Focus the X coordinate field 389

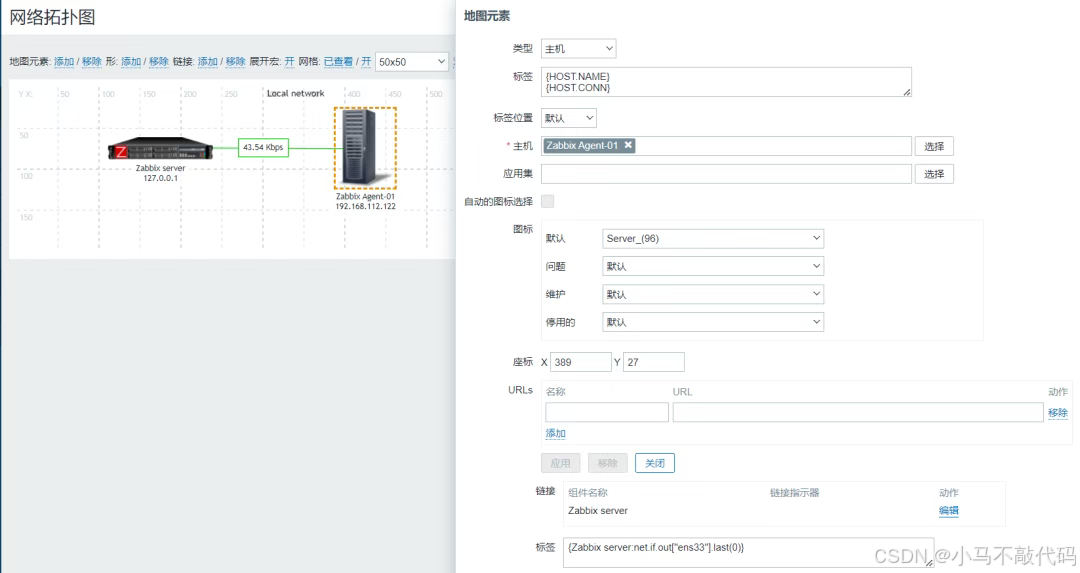581,362
